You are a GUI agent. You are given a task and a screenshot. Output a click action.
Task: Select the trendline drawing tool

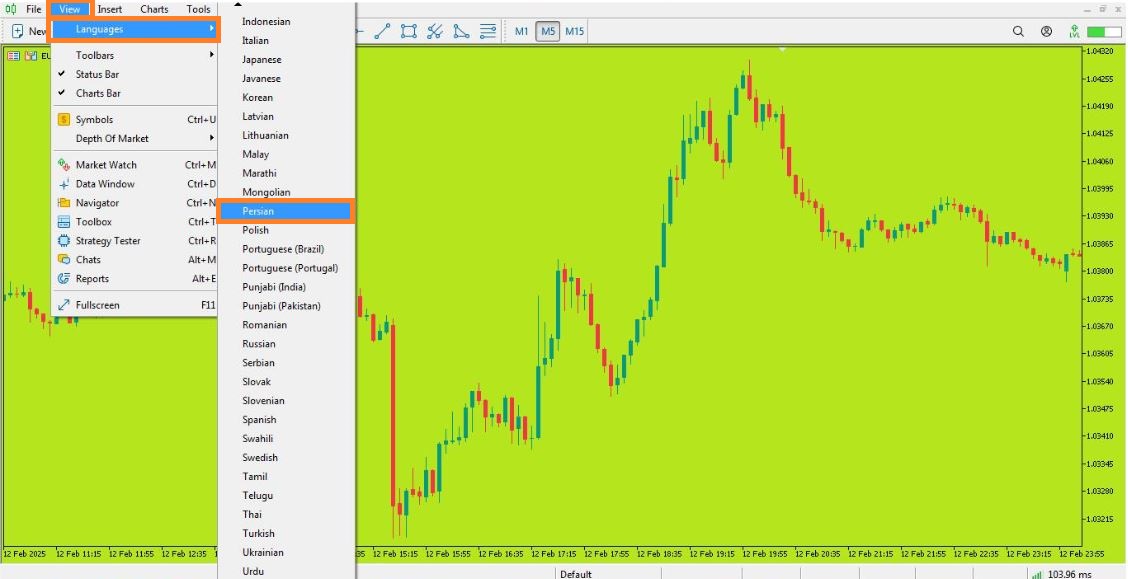pos(382,31)
